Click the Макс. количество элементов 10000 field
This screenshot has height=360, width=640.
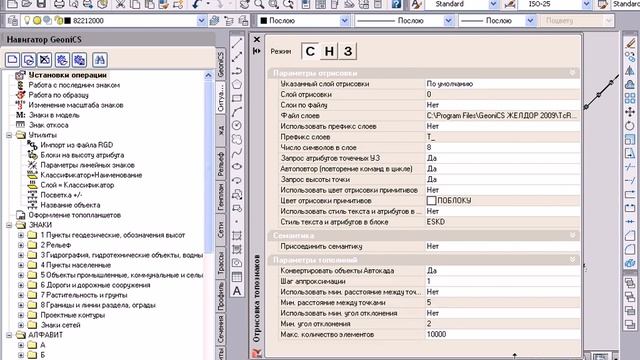(502, 334)
